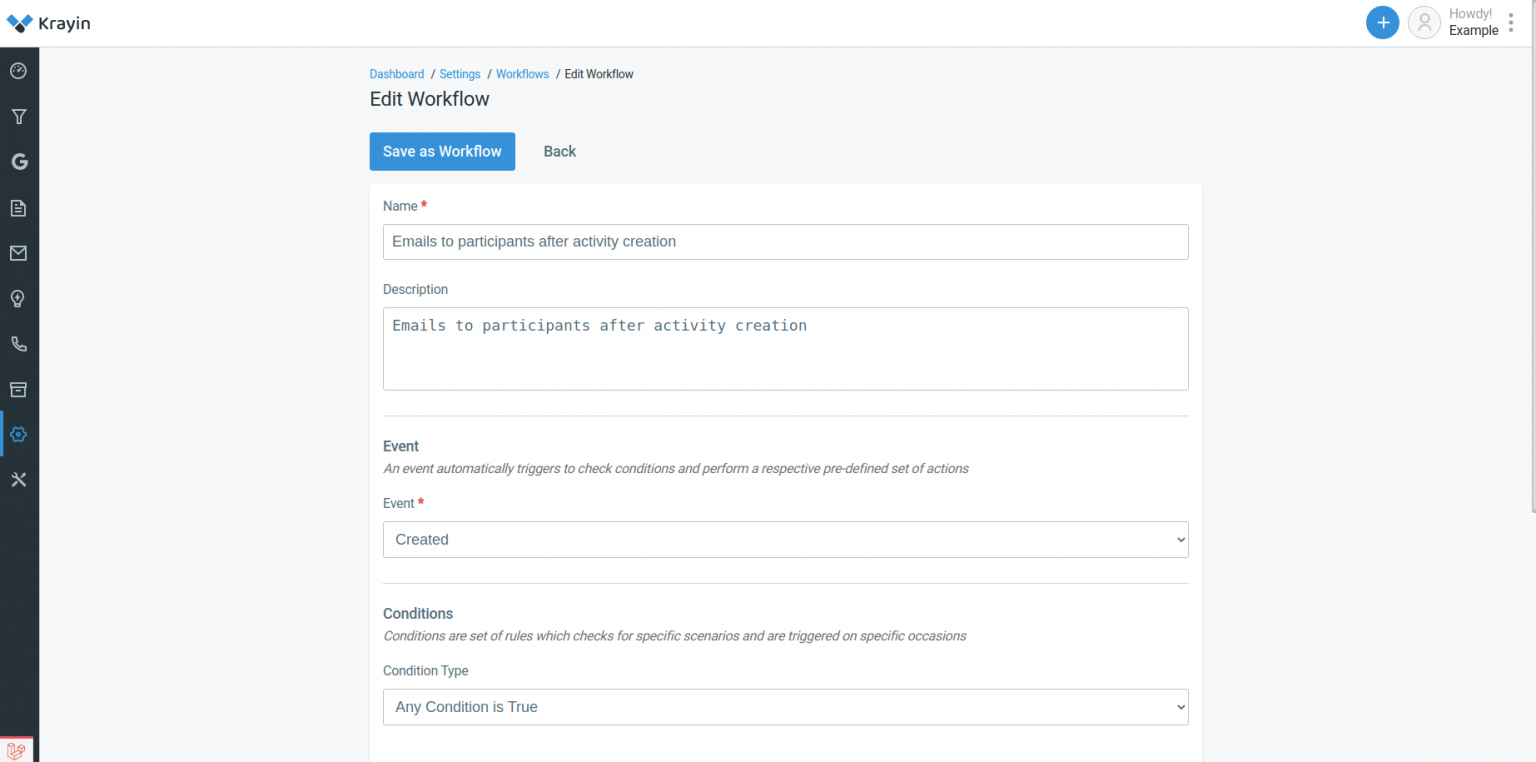The width and height of the screenshot is (1536, 762).
Task: Select the Leads funnel icon
Action: [x=19, y=116]
